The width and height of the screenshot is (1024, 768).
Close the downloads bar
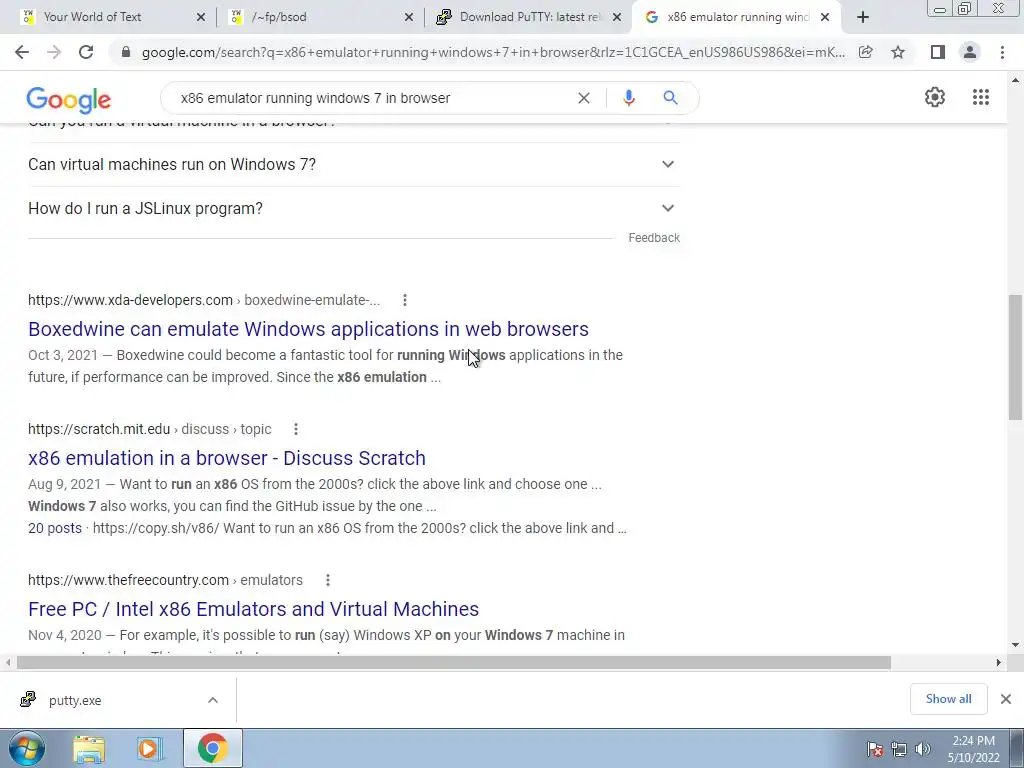1006,699
